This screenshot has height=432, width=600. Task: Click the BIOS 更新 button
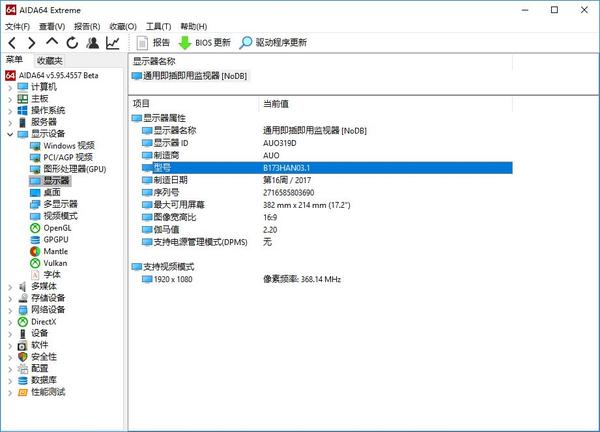click(205, 42)
